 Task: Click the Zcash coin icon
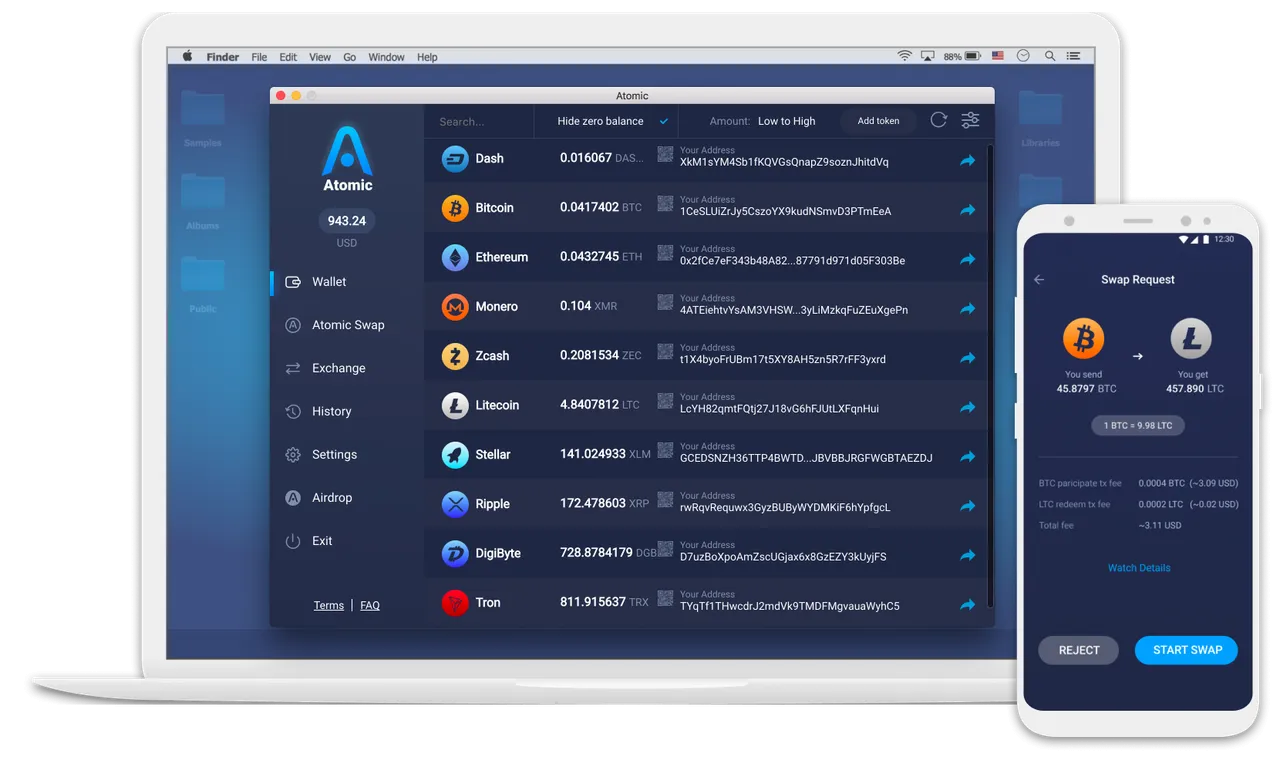(455, 356)
